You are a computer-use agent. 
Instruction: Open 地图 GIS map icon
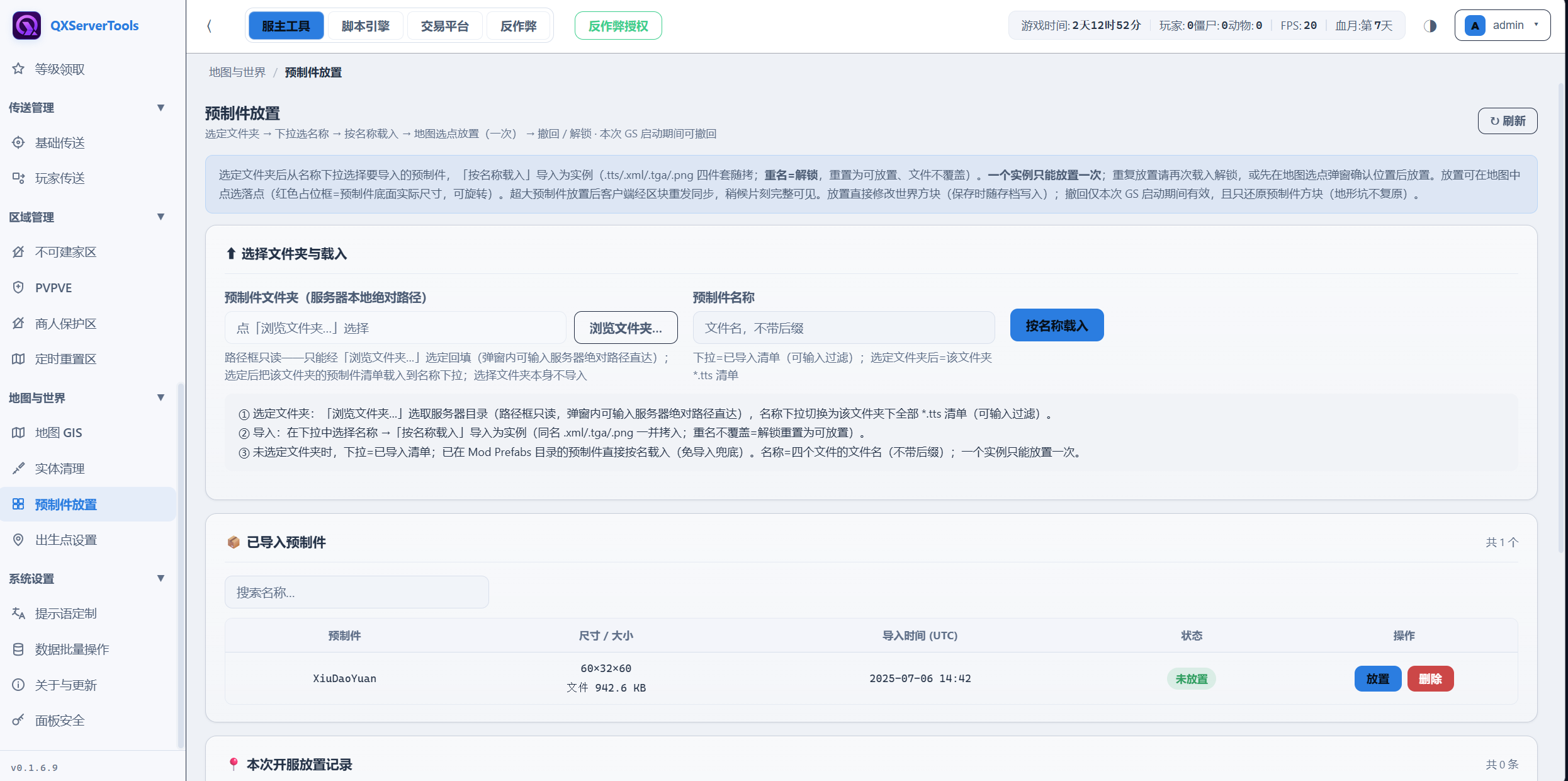click(18, 433)
